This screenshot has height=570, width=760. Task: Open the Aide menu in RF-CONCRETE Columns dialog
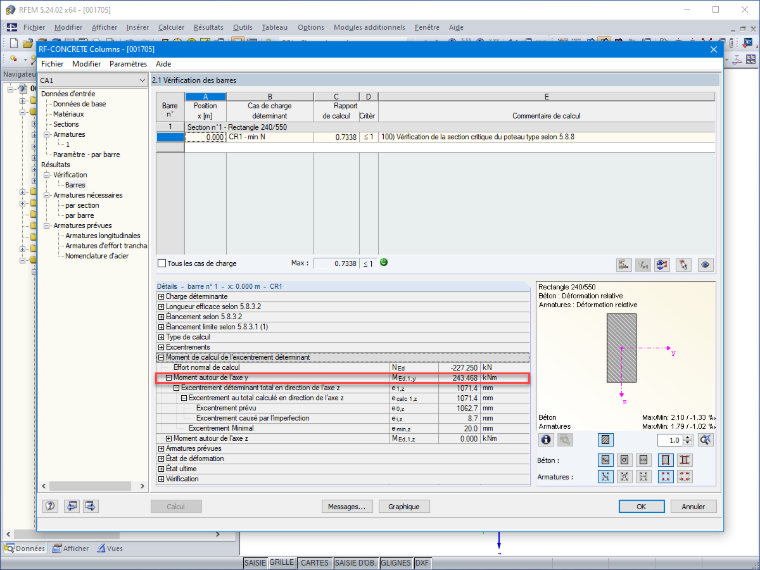click(x=163, y=64)
